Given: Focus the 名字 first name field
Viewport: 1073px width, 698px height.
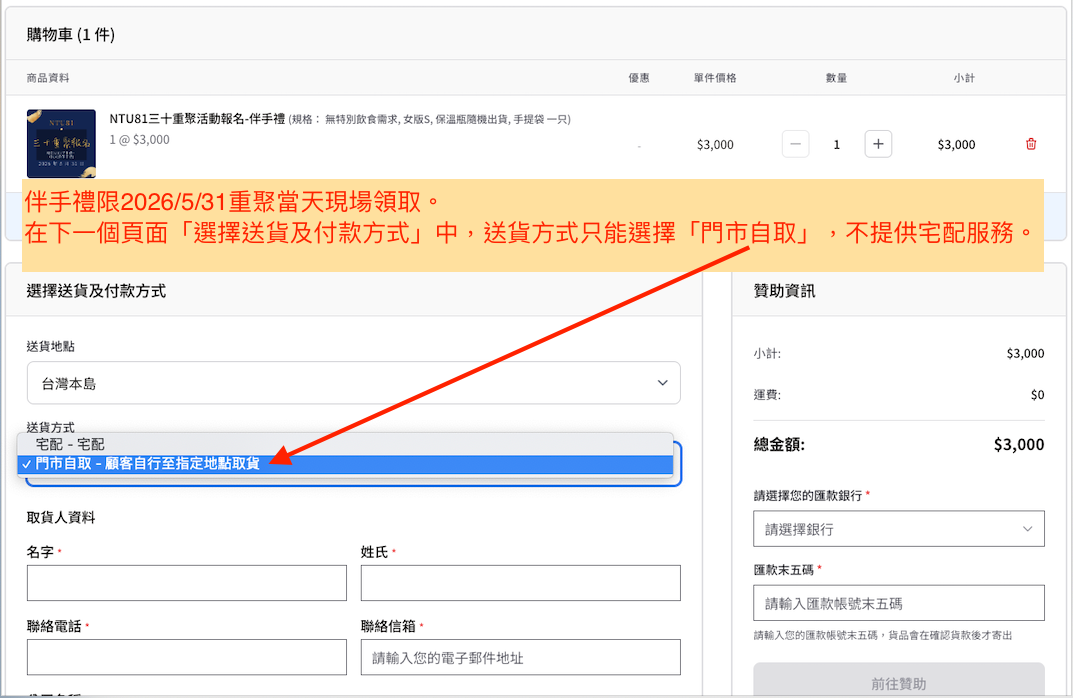Looking at the screenshot, I should pos(186,583).
